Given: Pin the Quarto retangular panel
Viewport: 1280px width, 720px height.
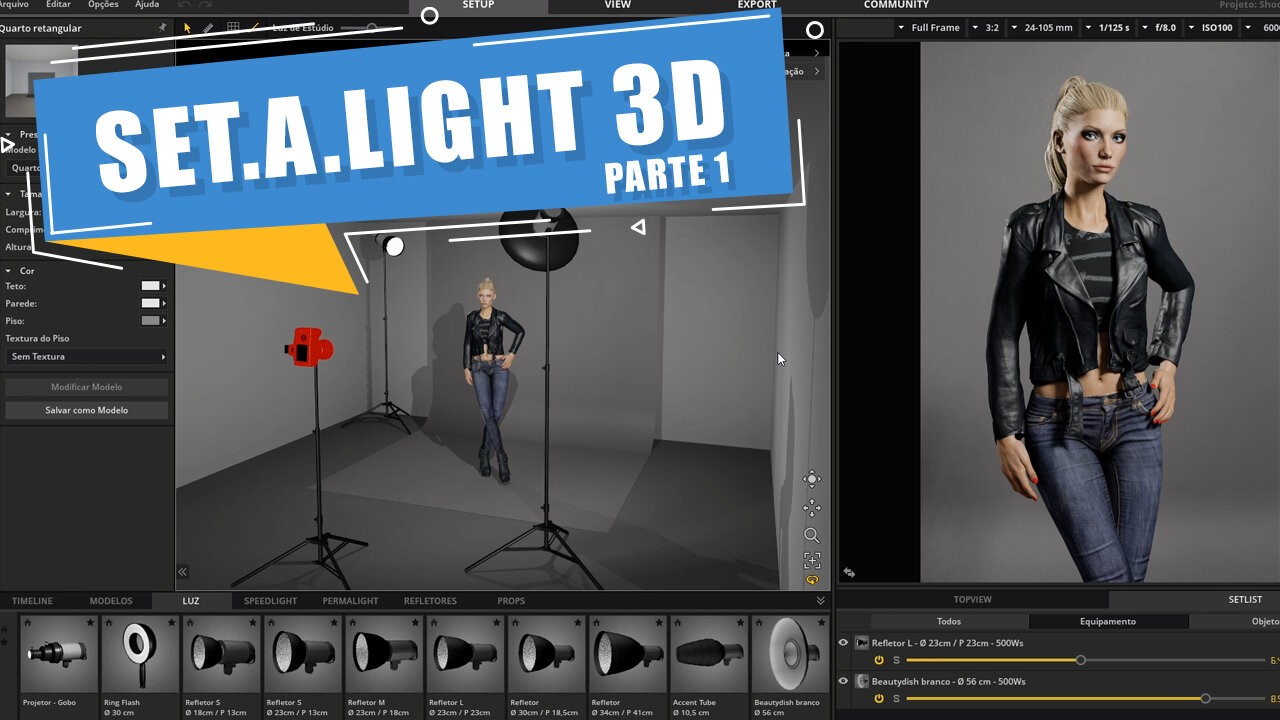Looking at the screenshot, I should pyautogui.click(x=163, y=28).
